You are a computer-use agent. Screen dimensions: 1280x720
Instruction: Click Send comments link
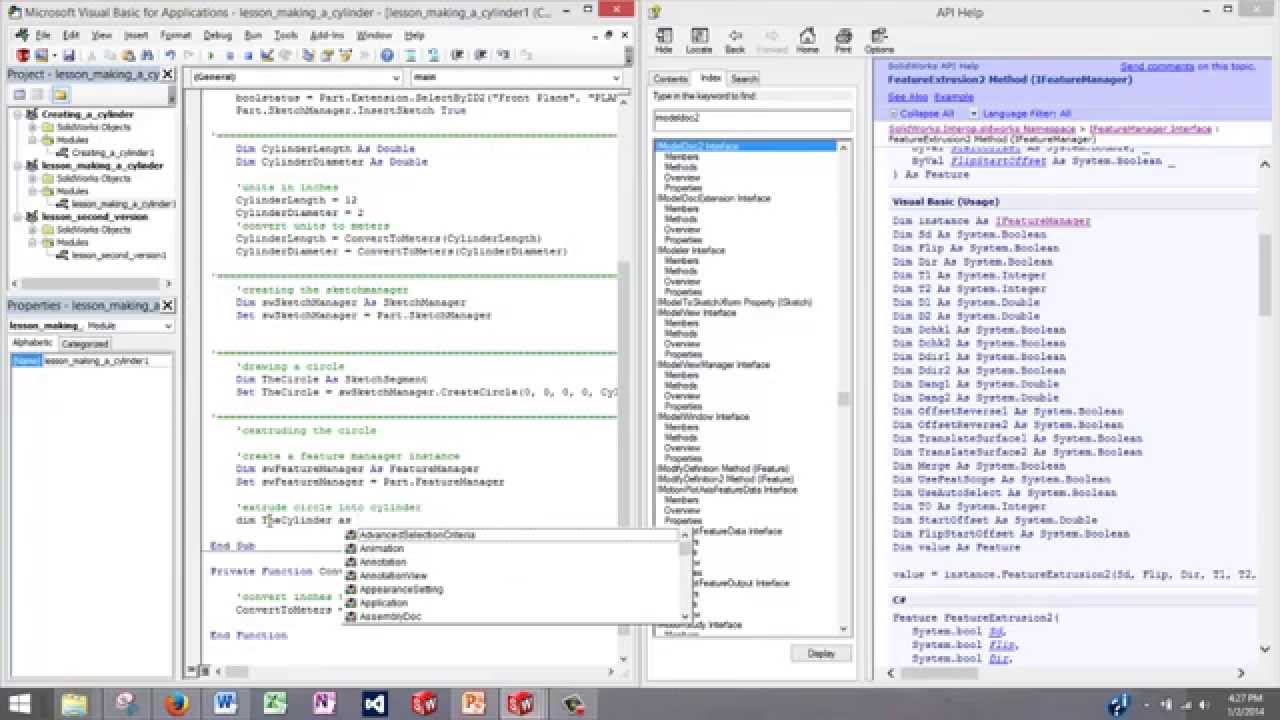tap(1157, 66)
